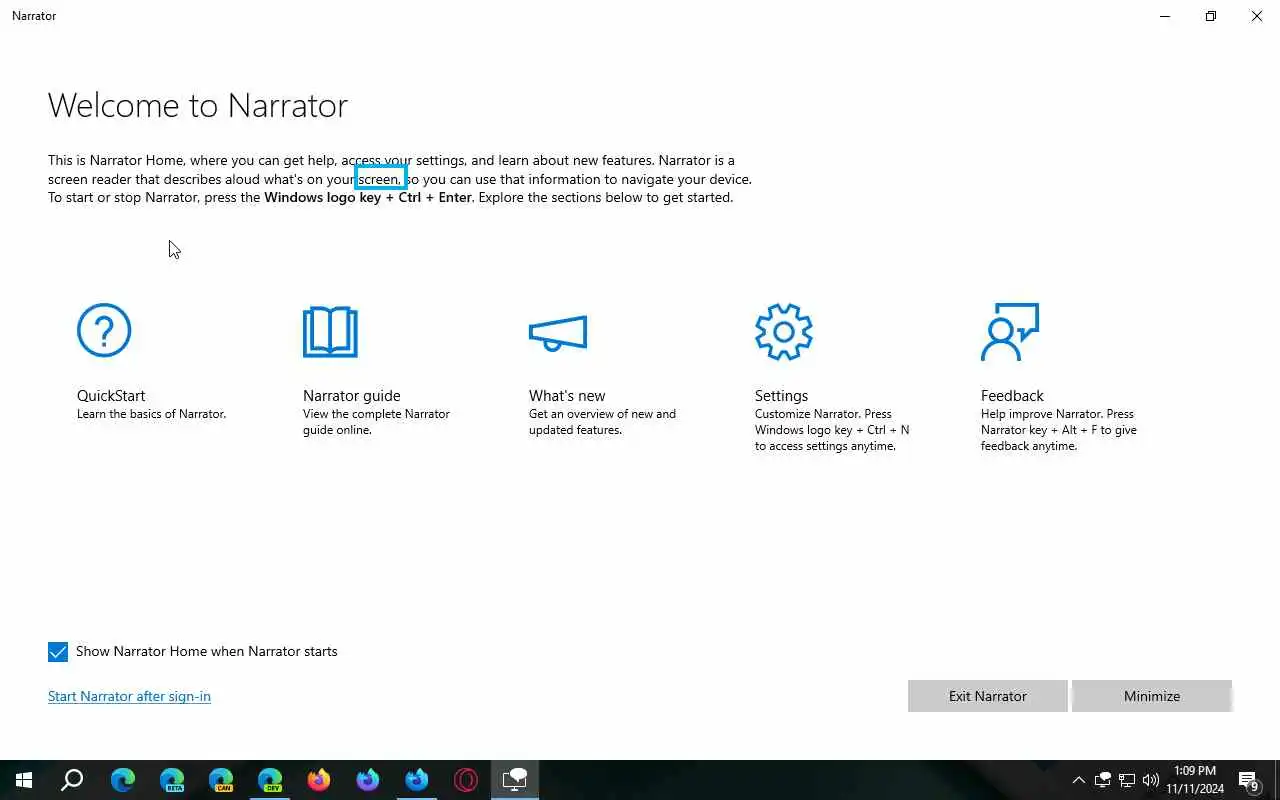Launch Edge Canary from the taskbar
This screenshot has height=800, width=1280.
221,780
